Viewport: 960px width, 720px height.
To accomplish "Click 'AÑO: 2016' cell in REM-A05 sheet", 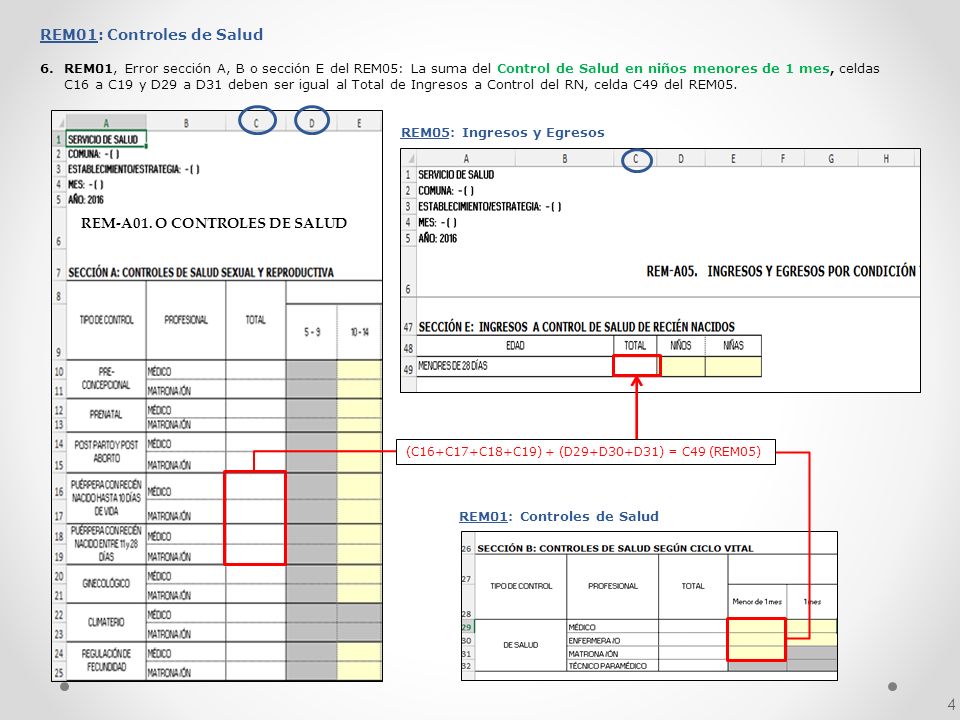I will [x=437, y=239].
